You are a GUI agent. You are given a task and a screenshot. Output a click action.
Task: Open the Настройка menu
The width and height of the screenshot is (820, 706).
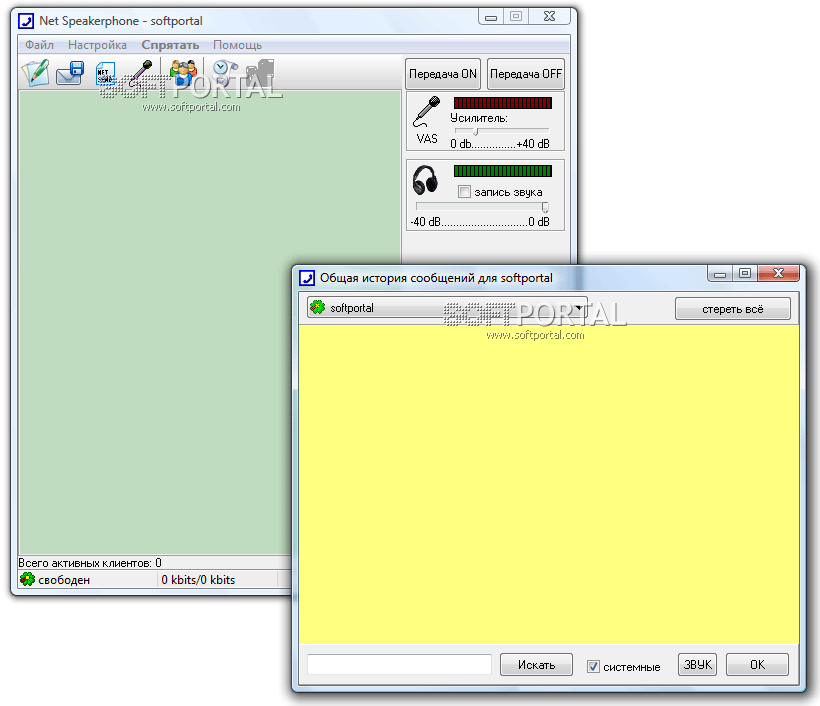point(97,45)
